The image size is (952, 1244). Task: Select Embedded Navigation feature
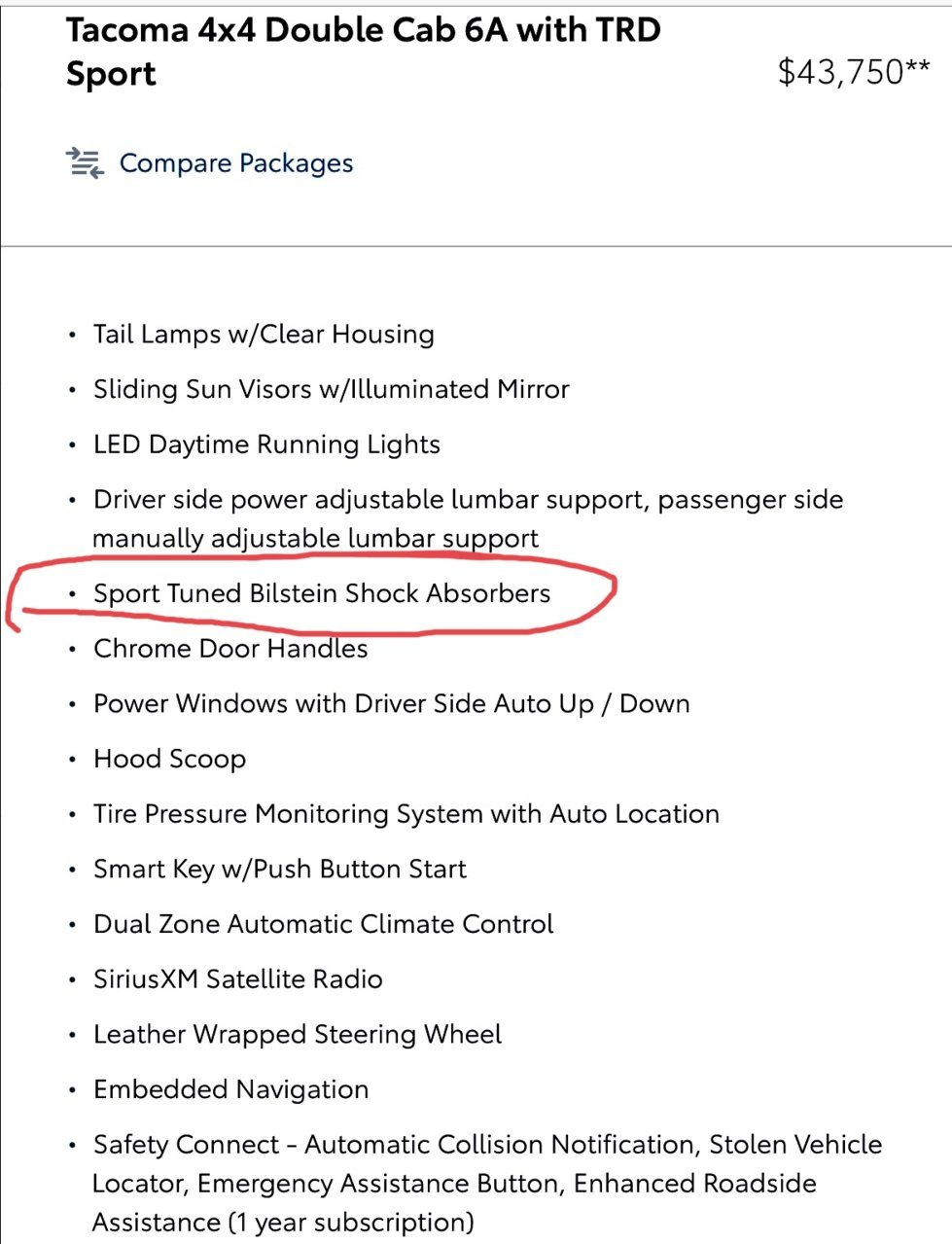click(230, 1089)
